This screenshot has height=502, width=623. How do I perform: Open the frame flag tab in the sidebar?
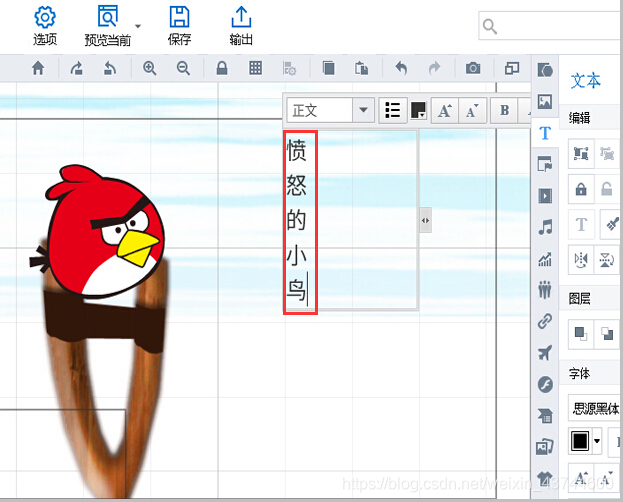tap(545, 163)
